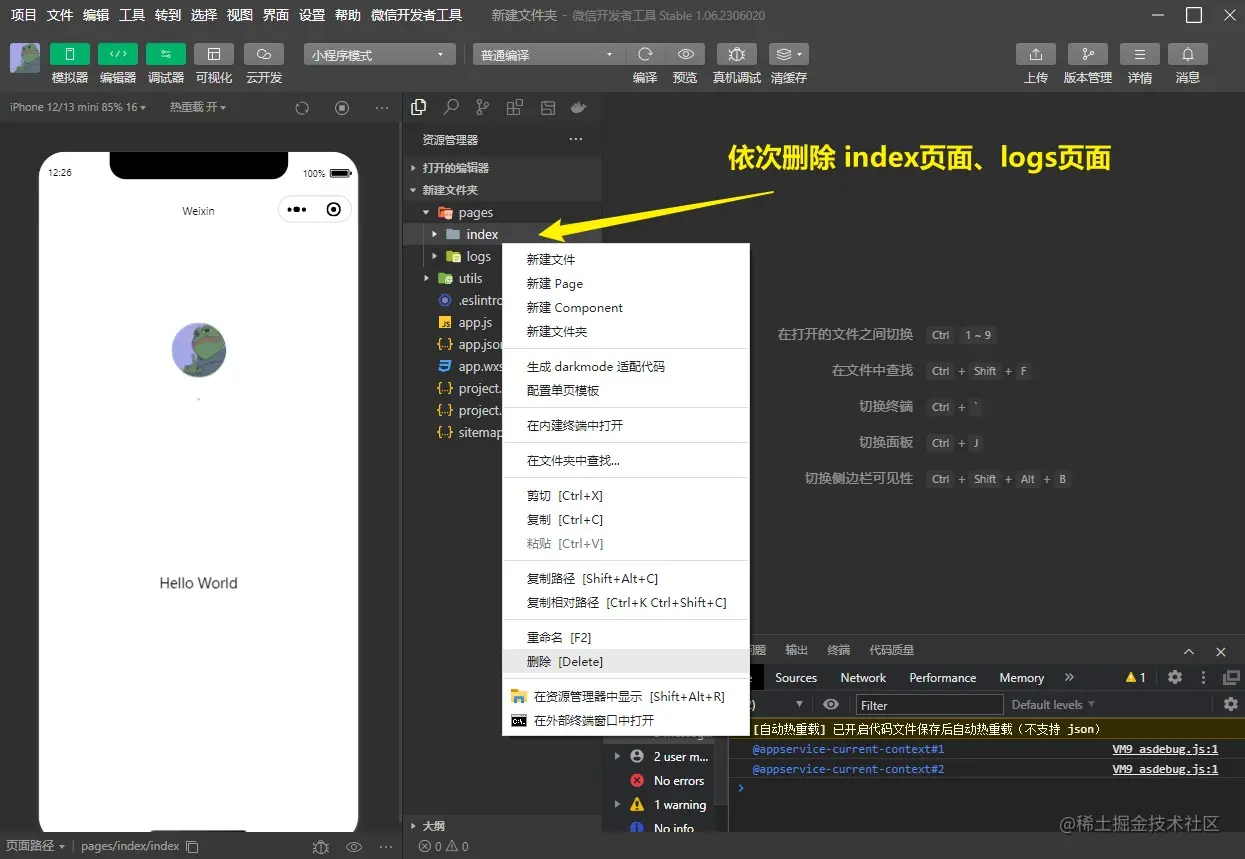
Task: Select the explorer files icon in sidebar
Action: 419,108
